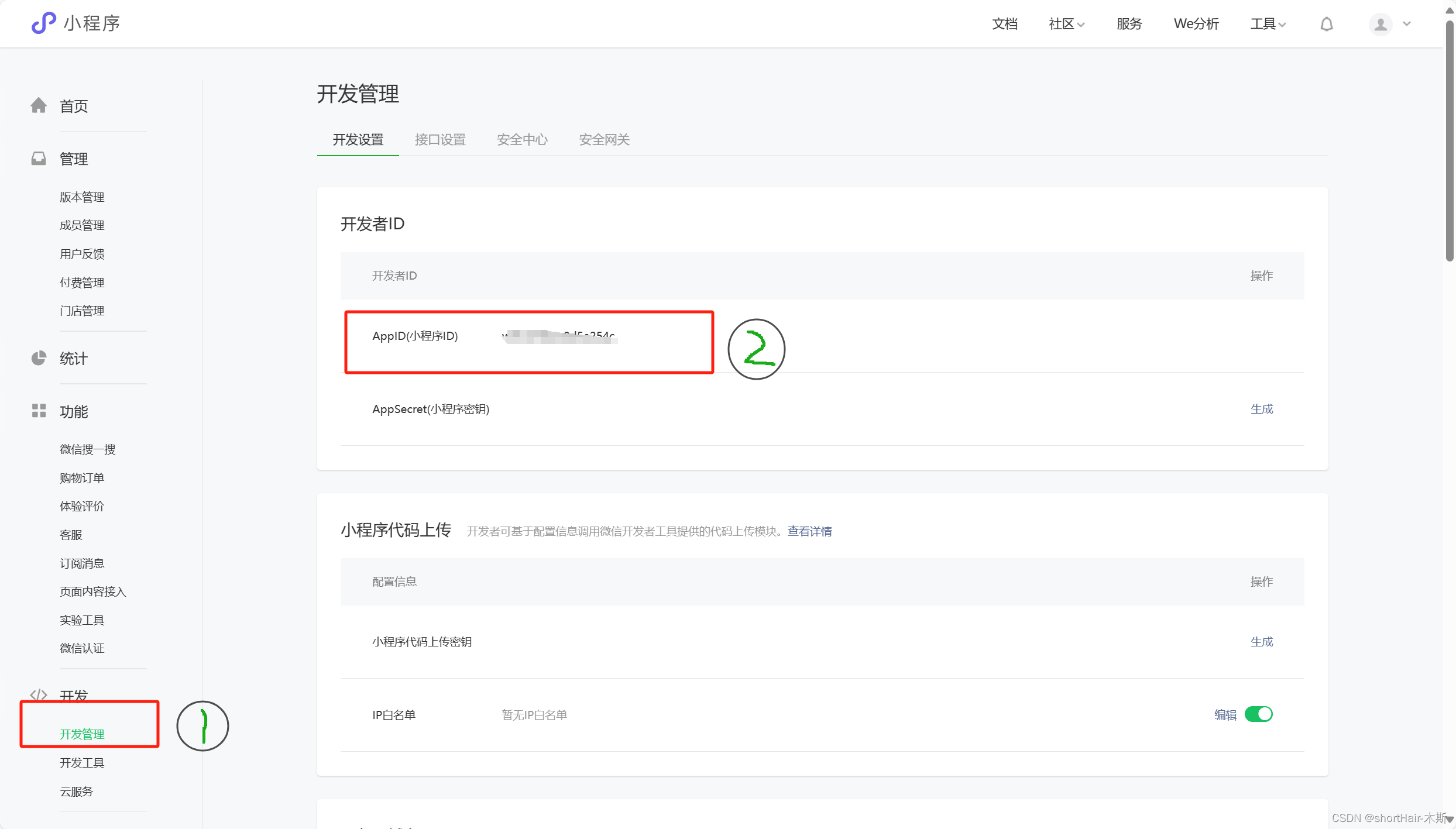This screenshot has height=829, width=1456.
Task: Open 开发工具 in the sidebar
Action: coord(82,763)
